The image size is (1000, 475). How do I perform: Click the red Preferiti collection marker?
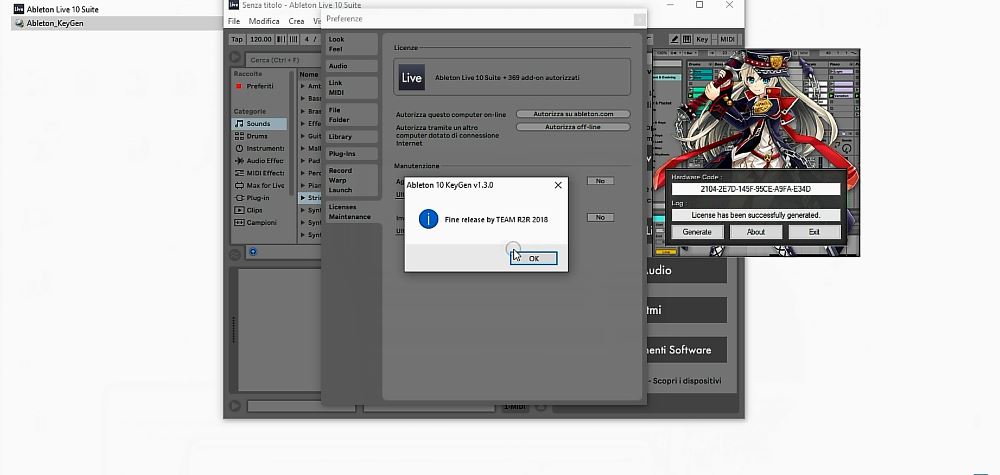239,86
